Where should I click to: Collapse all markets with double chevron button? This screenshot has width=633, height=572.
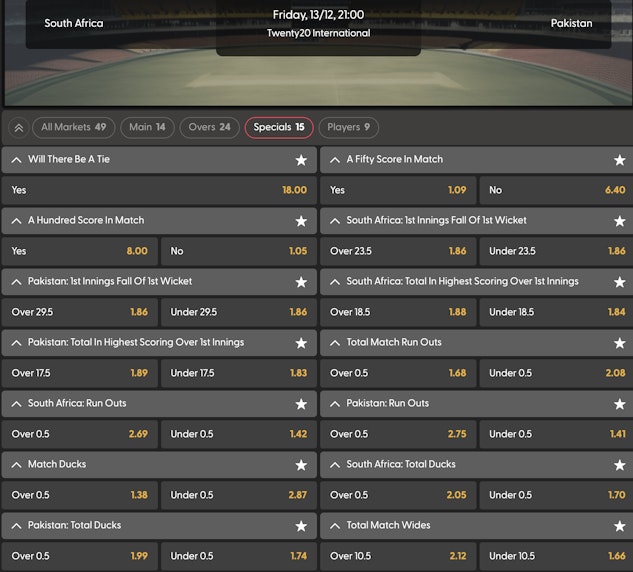coord(18,128)
